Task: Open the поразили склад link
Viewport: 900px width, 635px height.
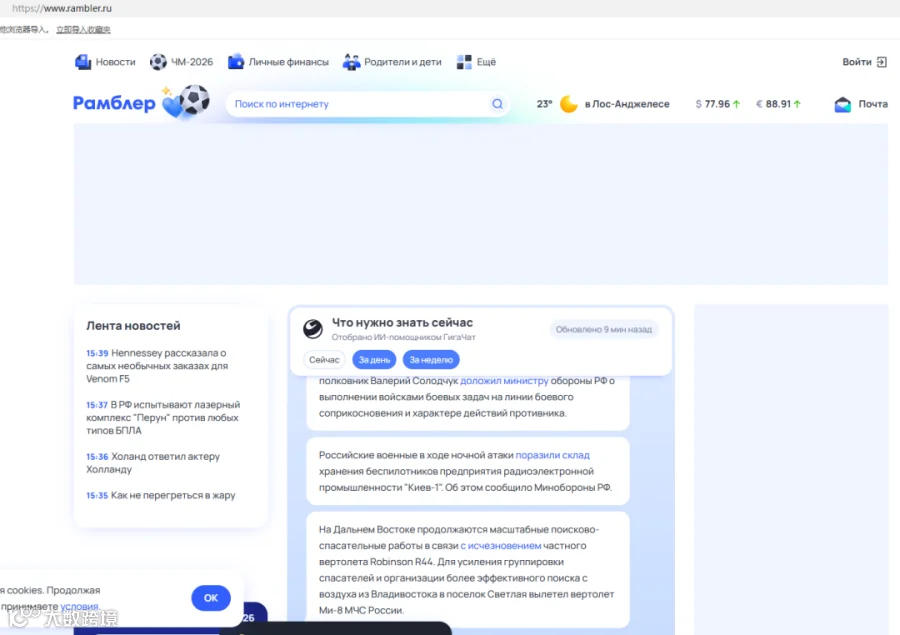Action: 552,455
